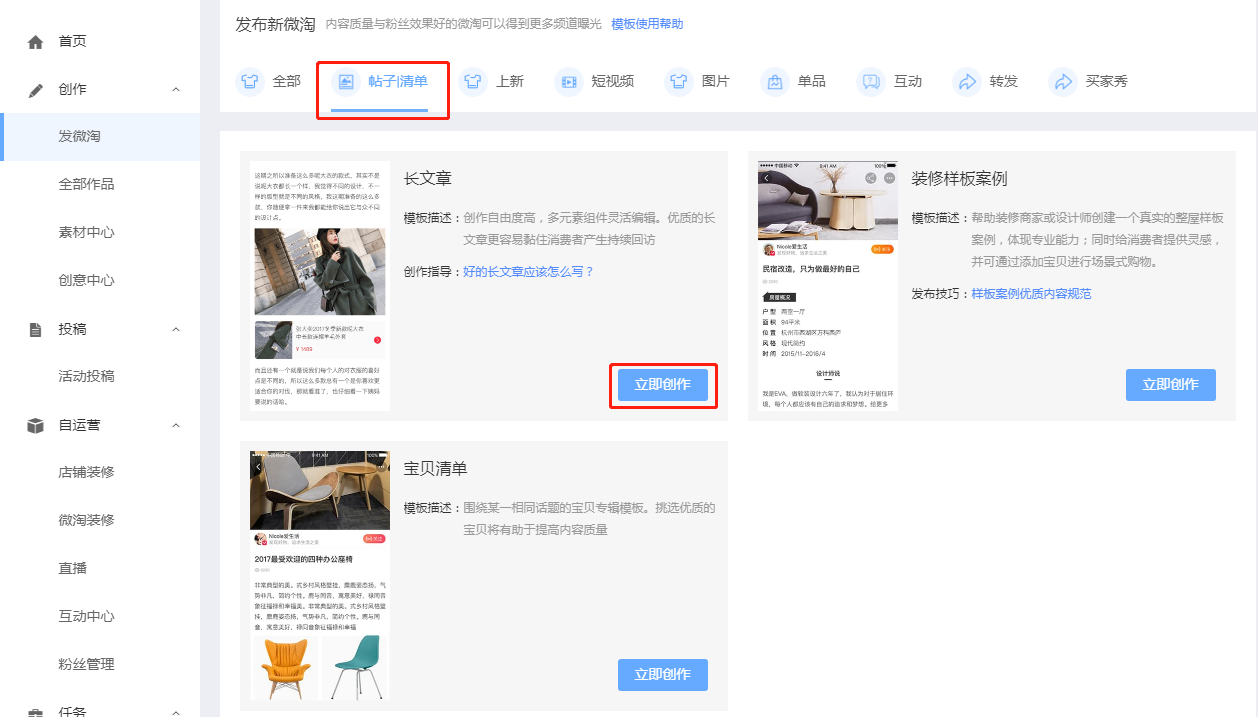Click the 长文章 template preview thumbnail
The image size is (1258, 717).
[320, 286]
